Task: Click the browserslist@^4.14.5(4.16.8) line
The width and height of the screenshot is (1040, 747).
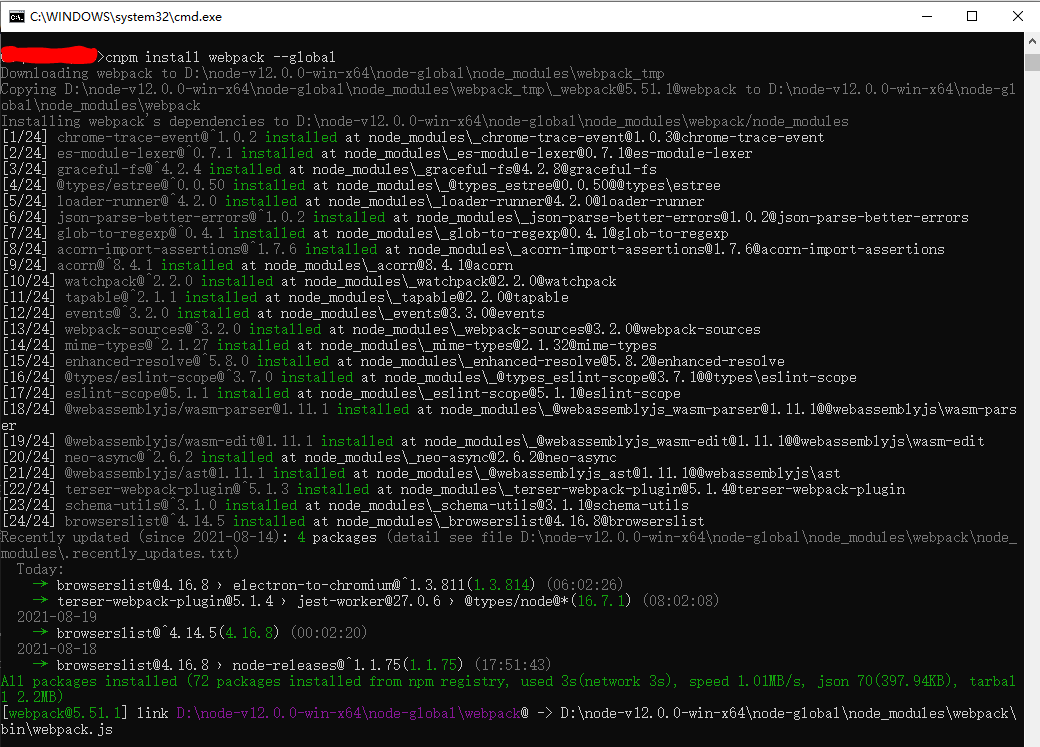Action: pyautogui.click(x=200, y=633)
